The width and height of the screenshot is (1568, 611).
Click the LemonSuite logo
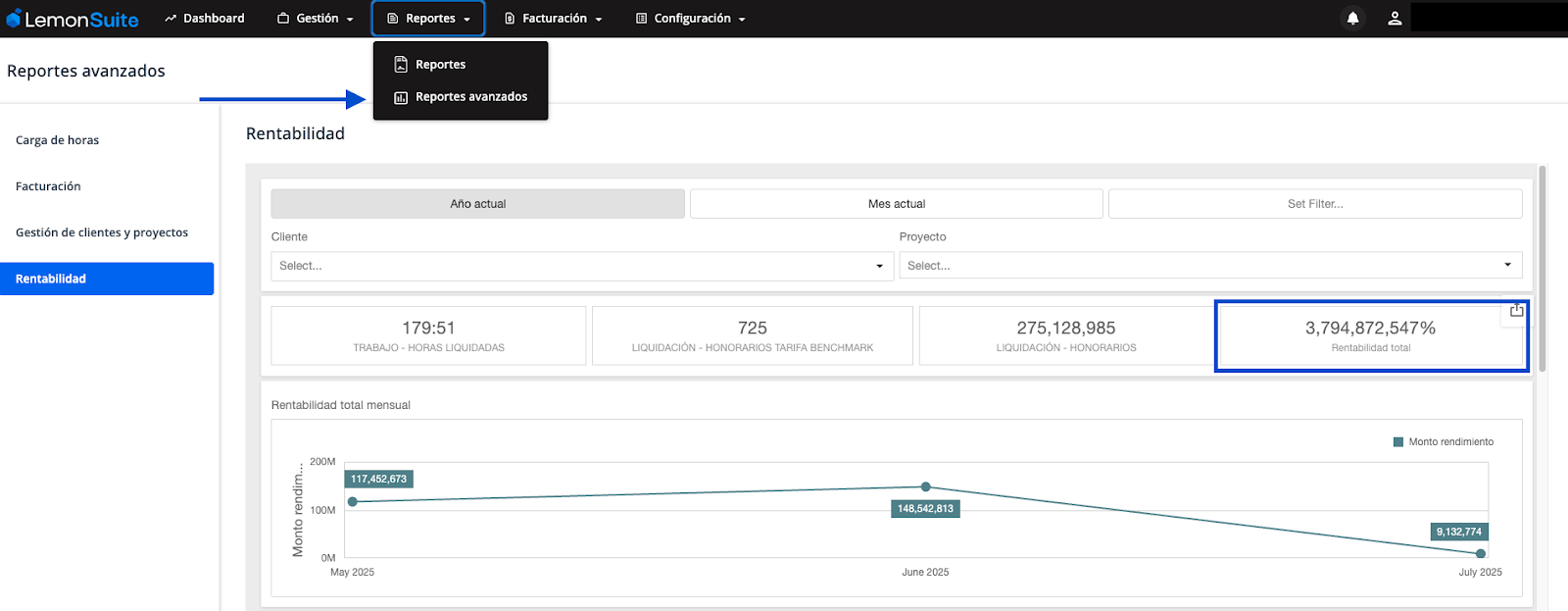click(x=73, y=19)
